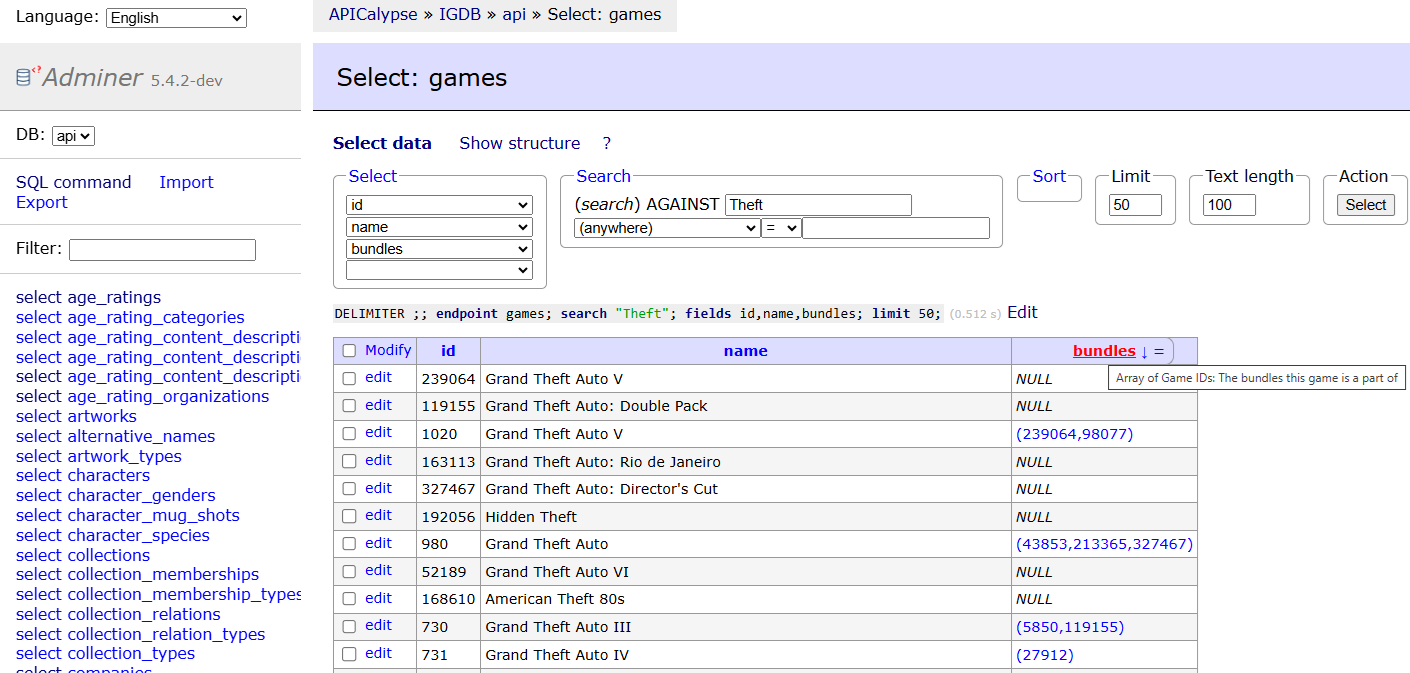Open the Language dropdown

[176, 18]
